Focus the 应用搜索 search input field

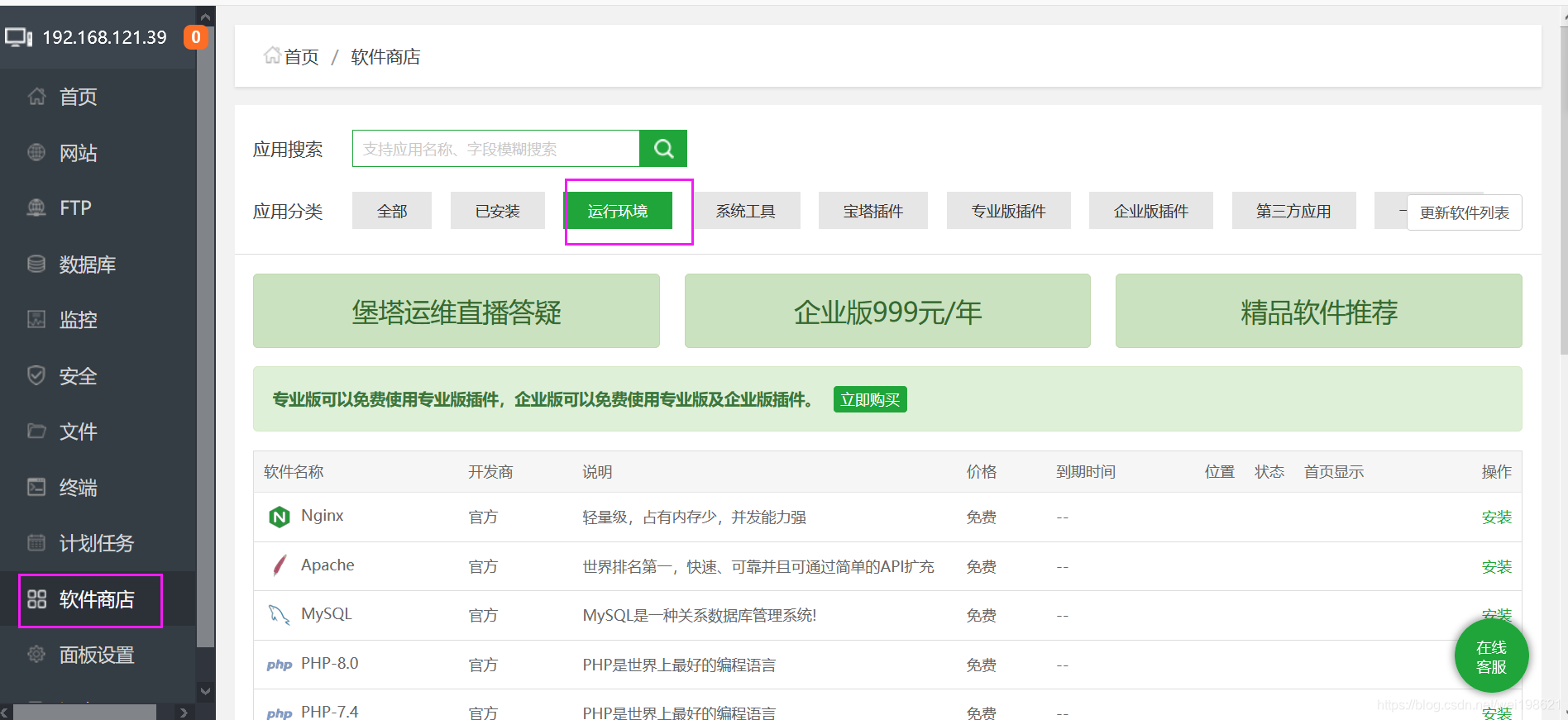point(496,149)
